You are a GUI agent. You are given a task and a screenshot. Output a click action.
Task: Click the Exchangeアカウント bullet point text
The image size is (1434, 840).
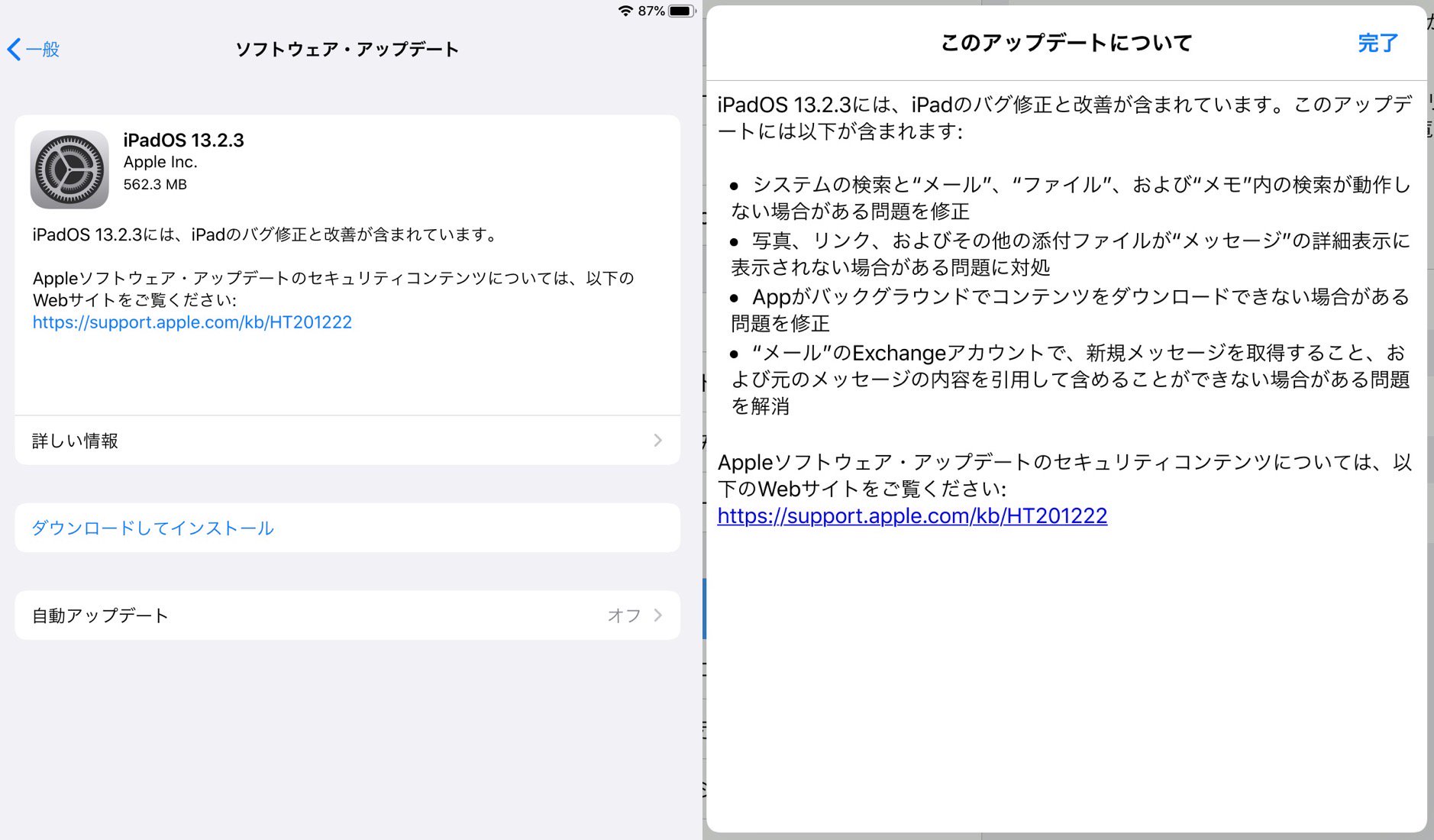[x=1069, y=380]
